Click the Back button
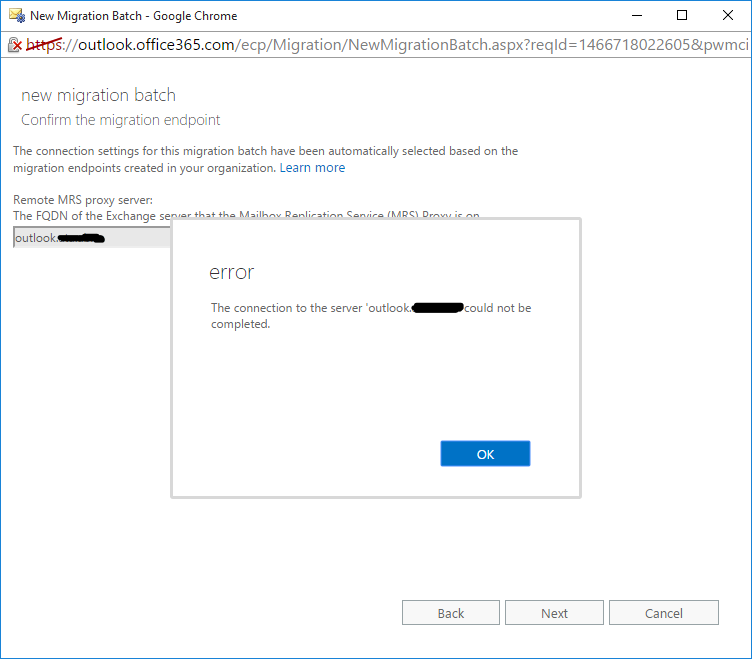Image resolution: width=752 pixels, height=659 pixels. pyautogui.click(x=451, y=613)
